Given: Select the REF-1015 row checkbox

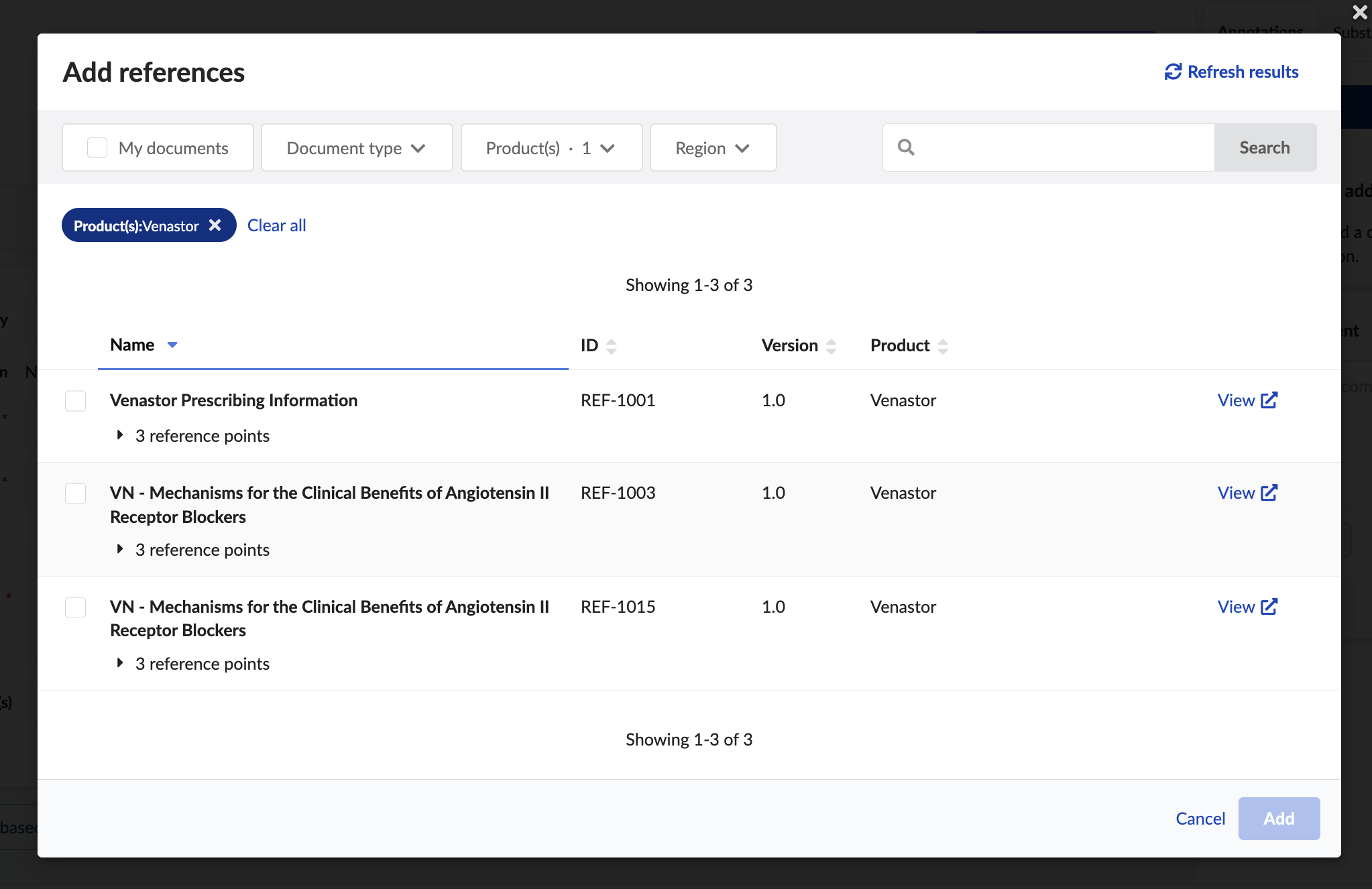Looking at the screenshot, I should pos(75,607).
